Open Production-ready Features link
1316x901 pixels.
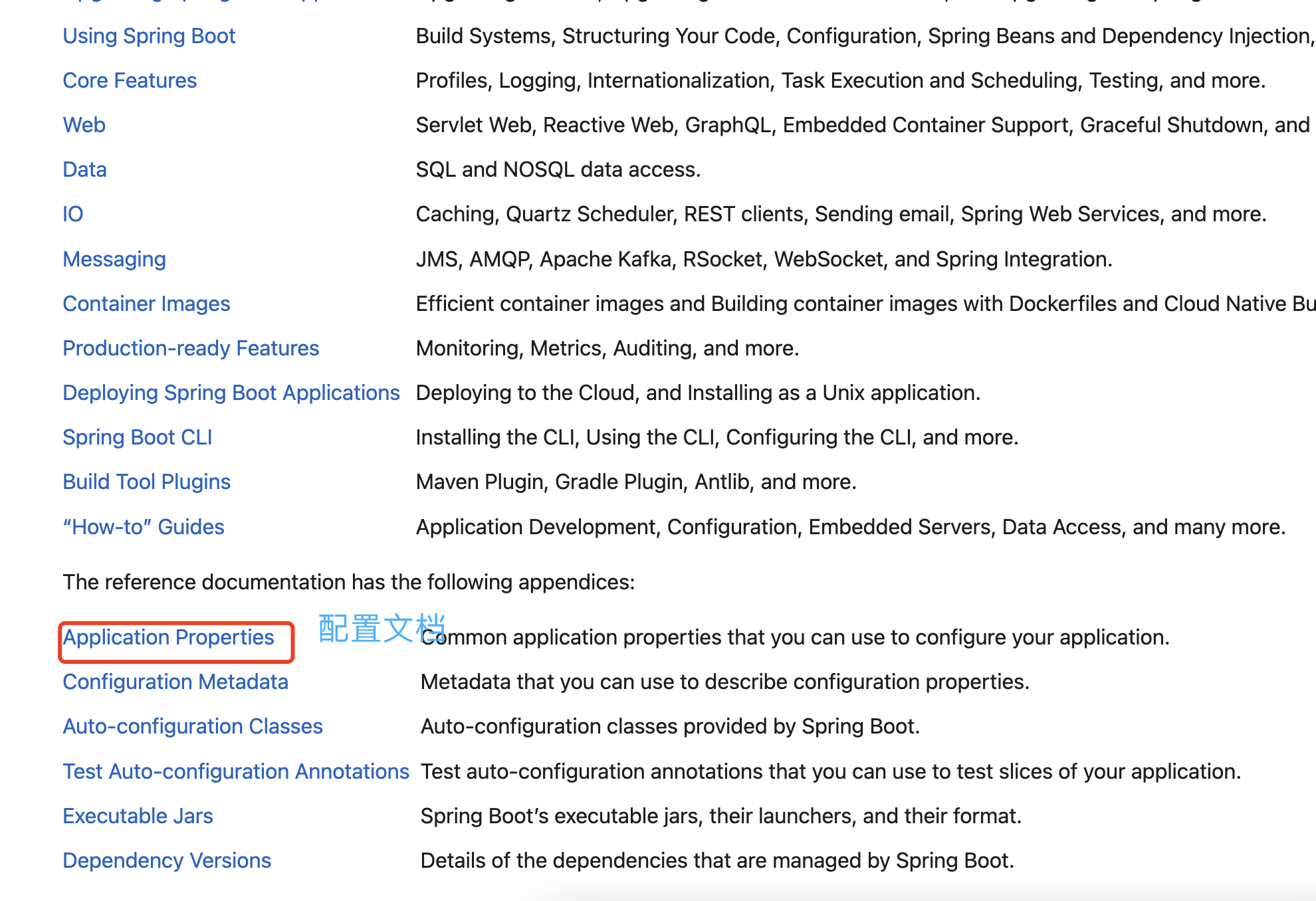coord(191,348)
